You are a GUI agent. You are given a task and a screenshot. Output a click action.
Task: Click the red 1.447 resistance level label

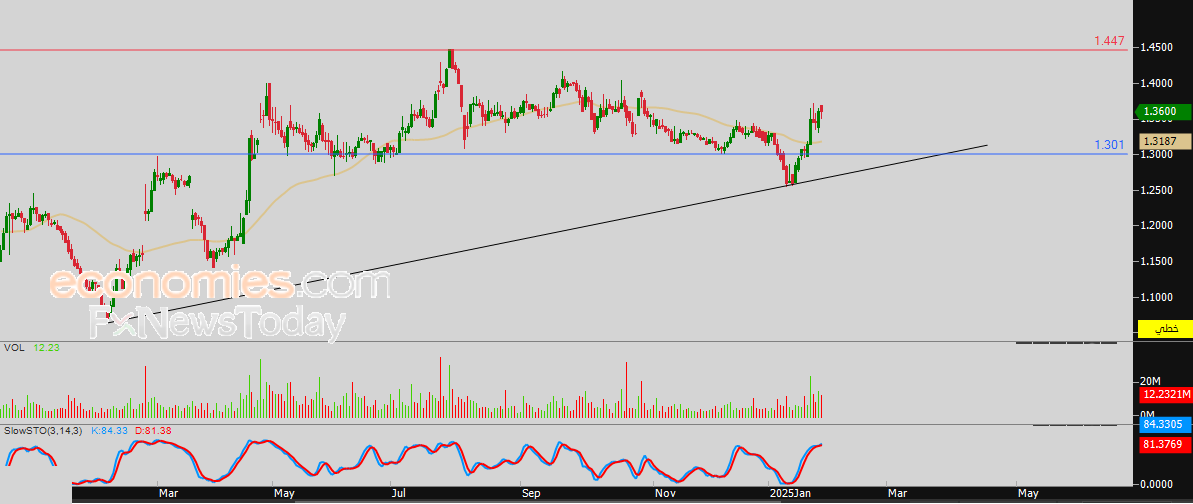pos(1109,40)
